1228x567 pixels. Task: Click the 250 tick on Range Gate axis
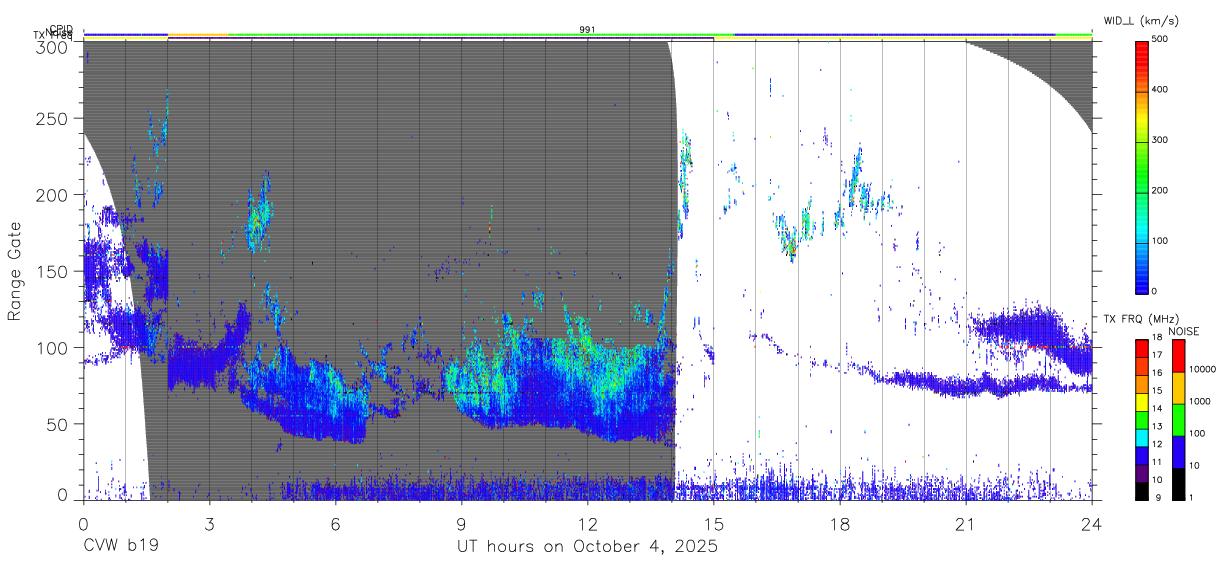coord(53,118)
